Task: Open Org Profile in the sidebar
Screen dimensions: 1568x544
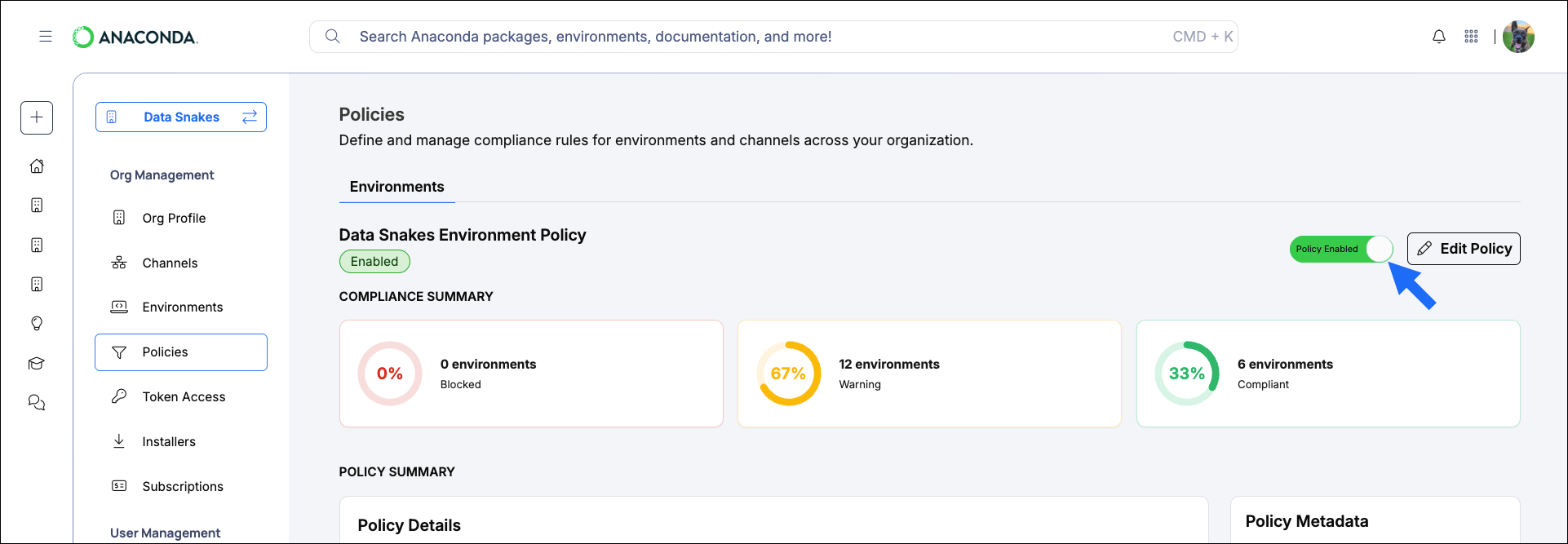Action: coord(181,218)
